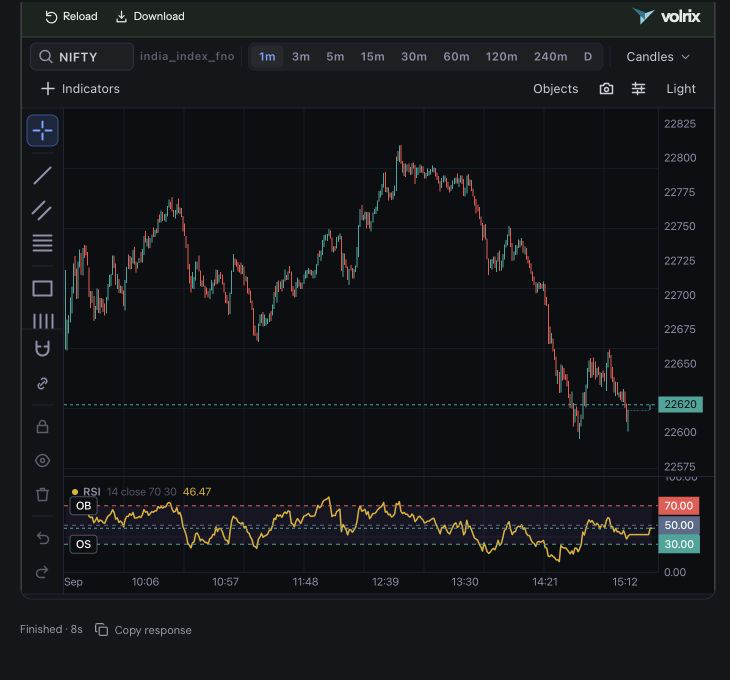
Task: Click the search magnifier icon
Action: point(46,57)
